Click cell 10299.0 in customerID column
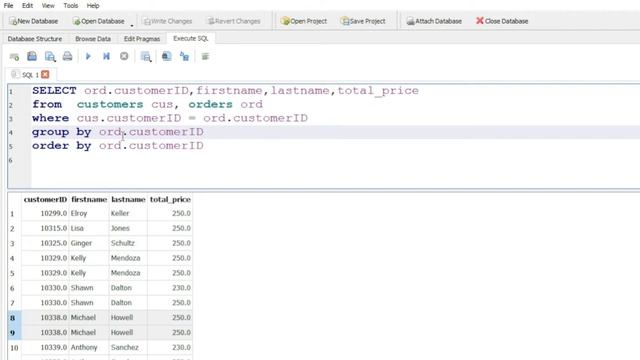 pyautogui.click(x=45, y=213)
